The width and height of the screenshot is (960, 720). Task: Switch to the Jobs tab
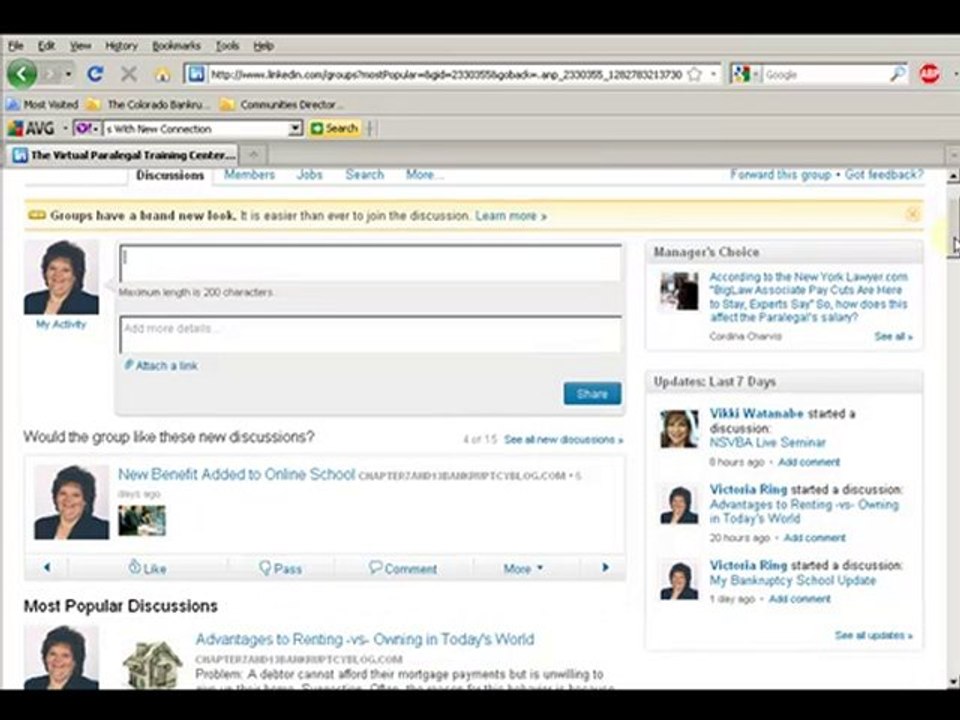pyautogui.click(x=309, y=174)
